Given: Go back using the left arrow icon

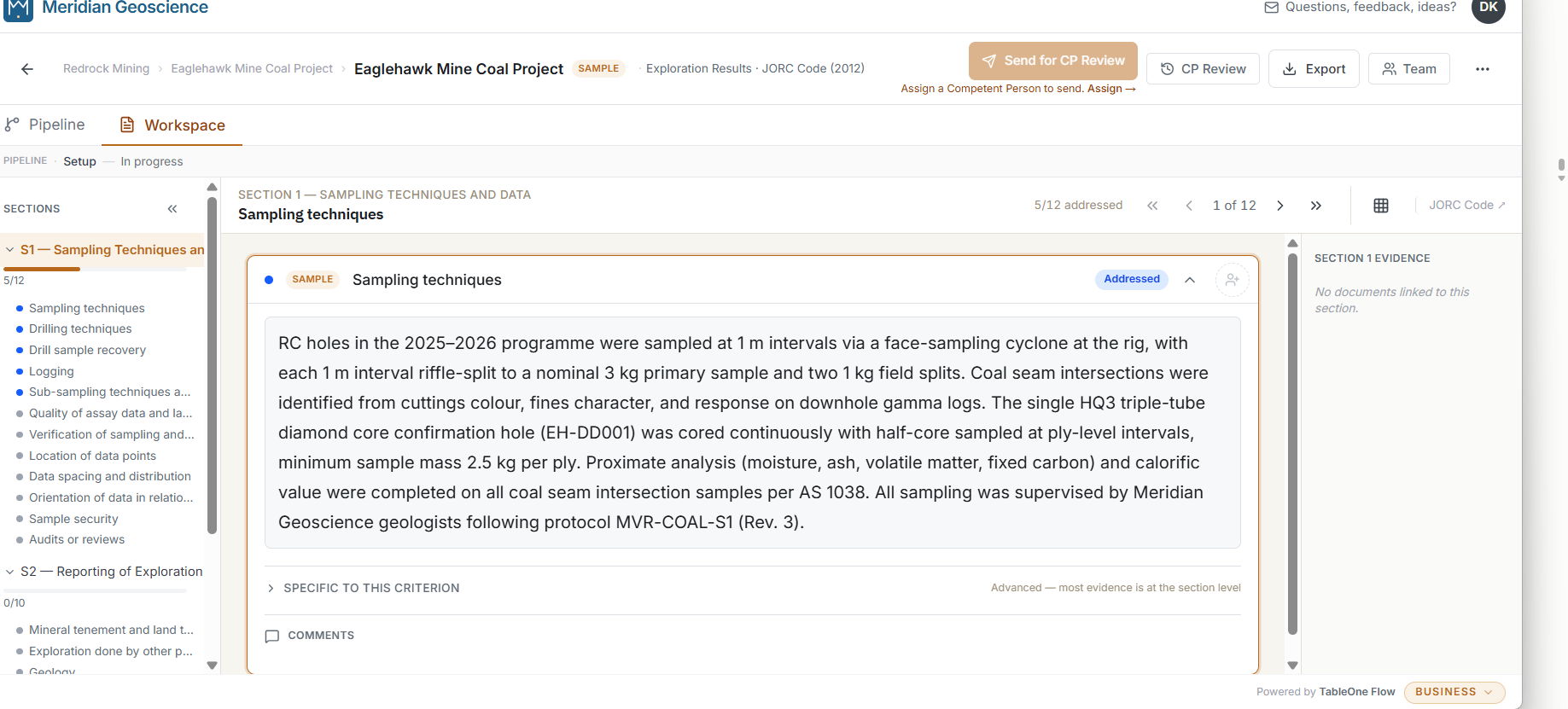Looking at the screenshot, I should [27, 69].
